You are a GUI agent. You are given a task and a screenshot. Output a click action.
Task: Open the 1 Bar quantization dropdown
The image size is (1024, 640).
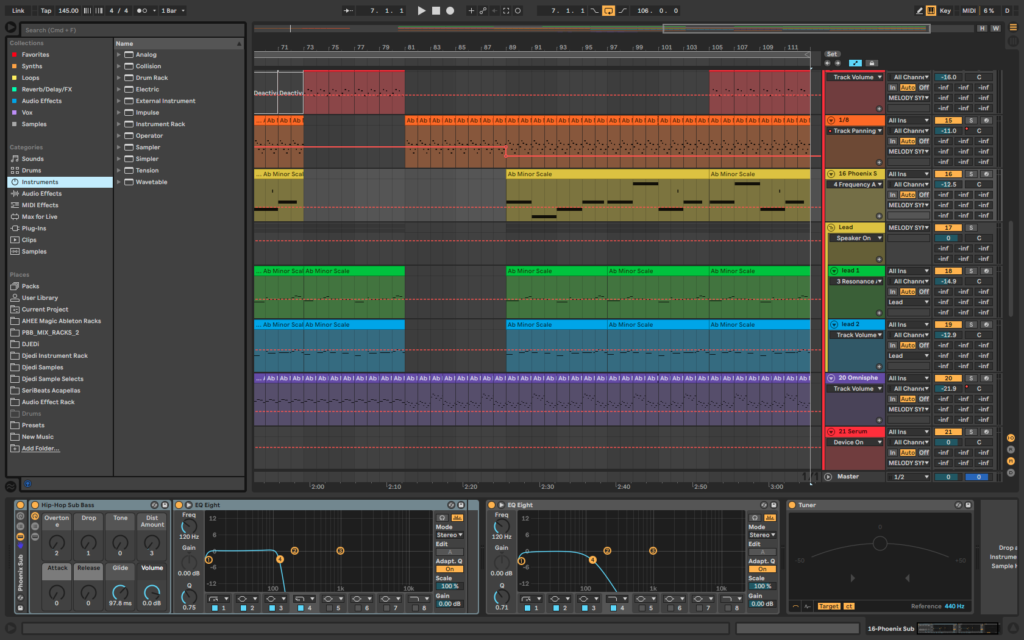[173, 10]
